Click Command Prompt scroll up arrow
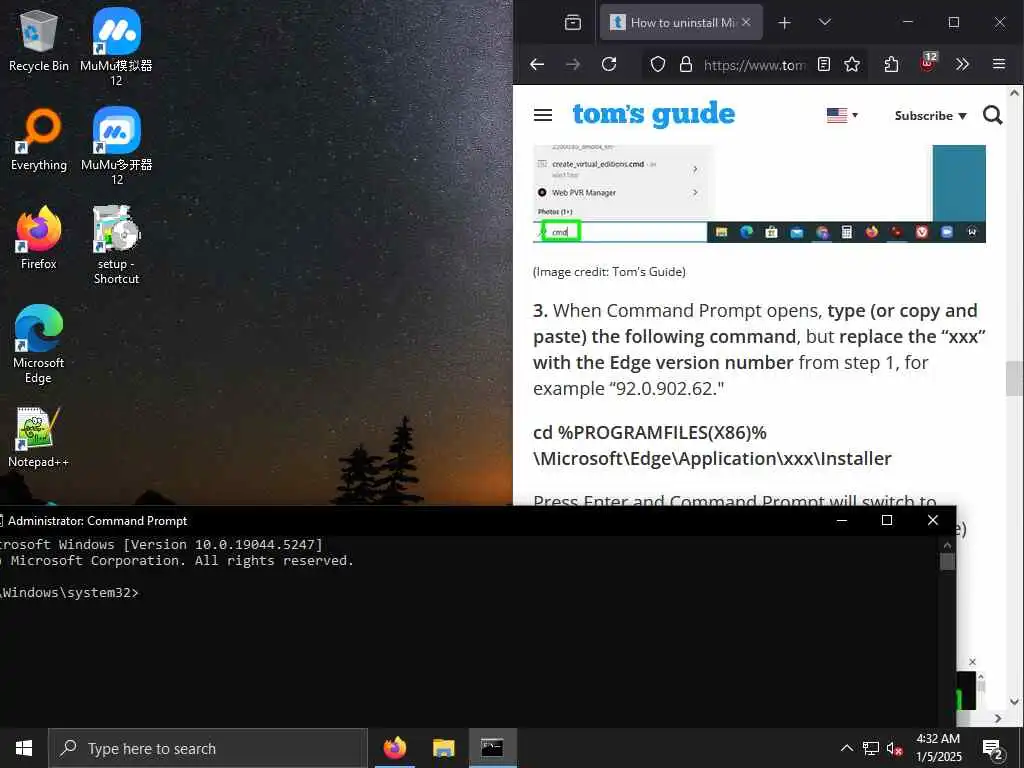This screenshot has width=1024, height=768. (x=948, y=544)
